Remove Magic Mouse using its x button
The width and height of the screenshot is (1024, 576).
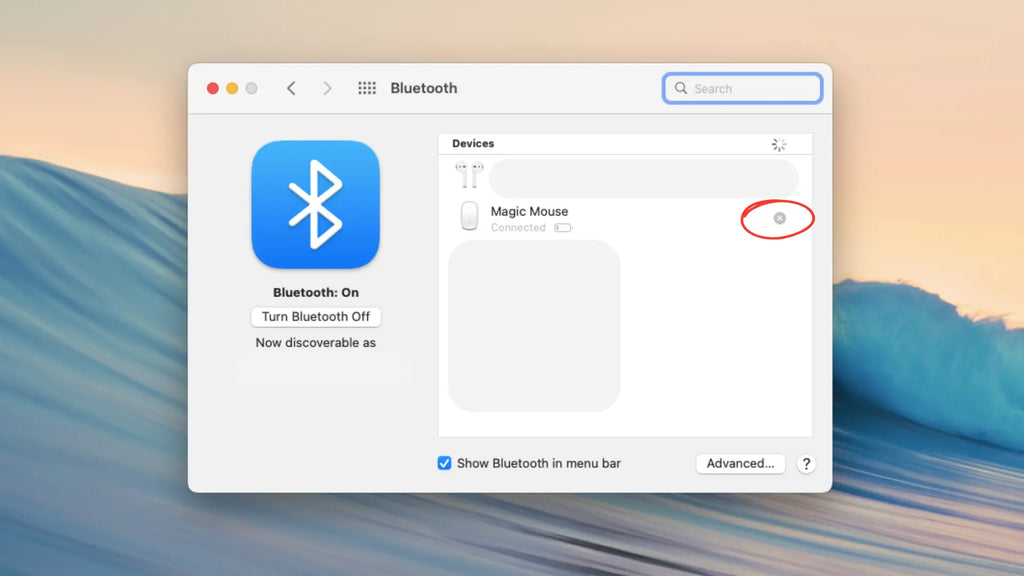780,218
